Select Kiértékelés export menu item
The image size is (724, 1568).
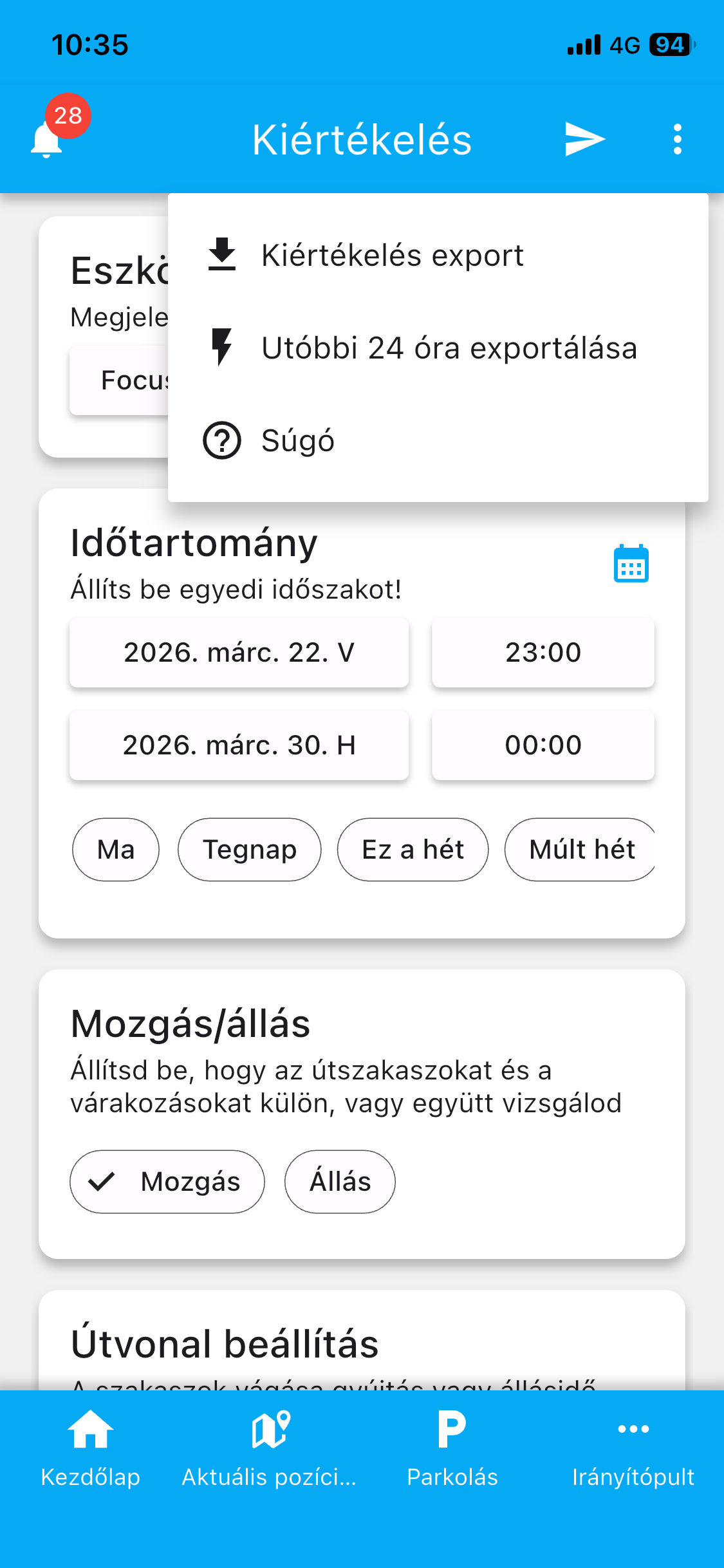click(393, 255)
